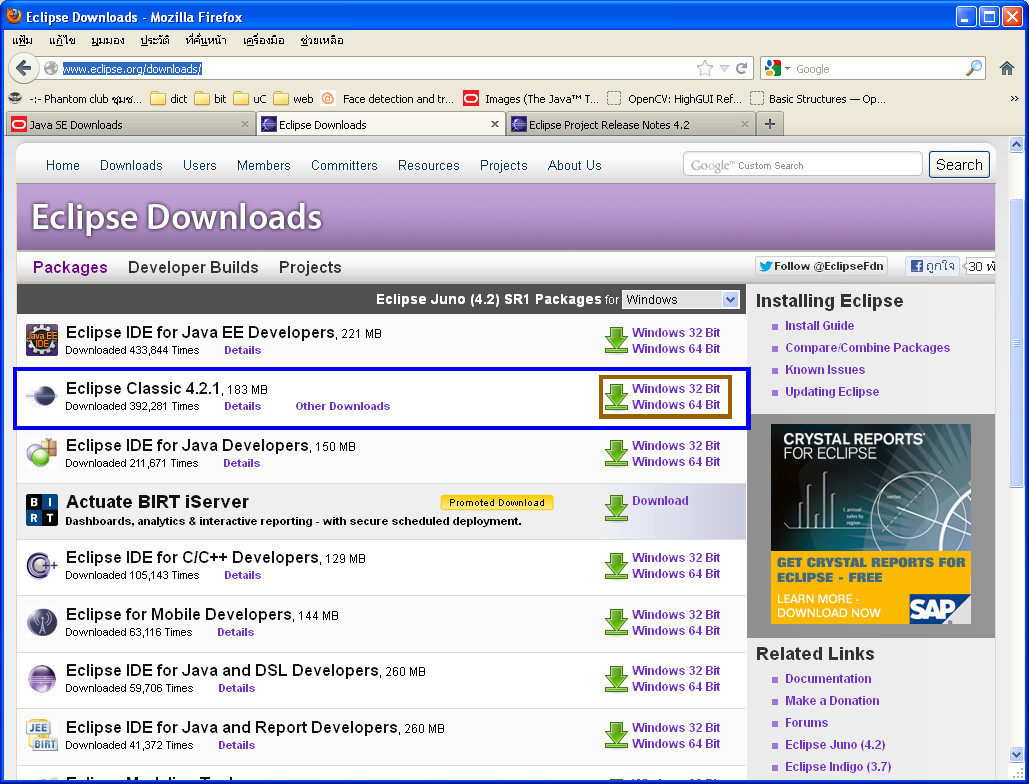The image size is (1029, 784).
Task: Open a new tab with plus button
Action: tap(770, 124)
